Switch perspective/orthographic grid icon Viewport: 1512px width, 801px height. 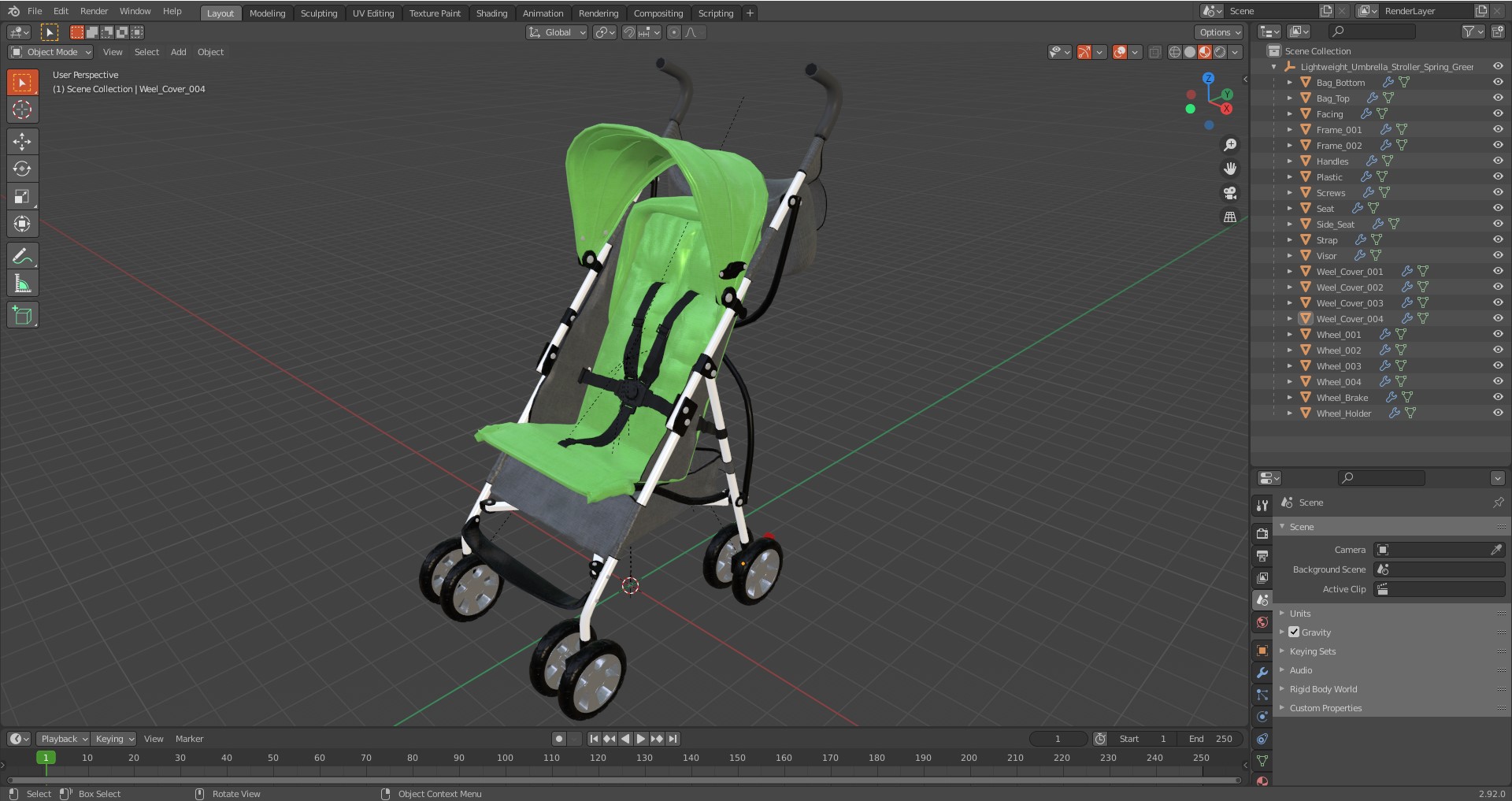(1229, 217)
